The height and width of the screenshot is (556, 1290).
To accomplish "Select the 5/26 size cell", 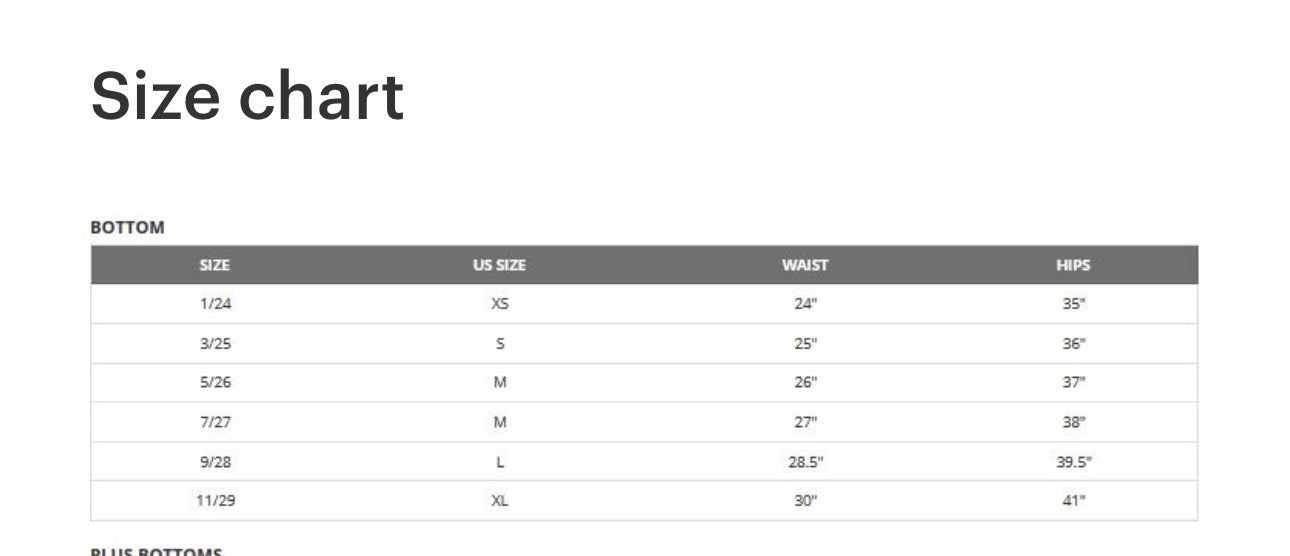I will [x=215, y=382].
